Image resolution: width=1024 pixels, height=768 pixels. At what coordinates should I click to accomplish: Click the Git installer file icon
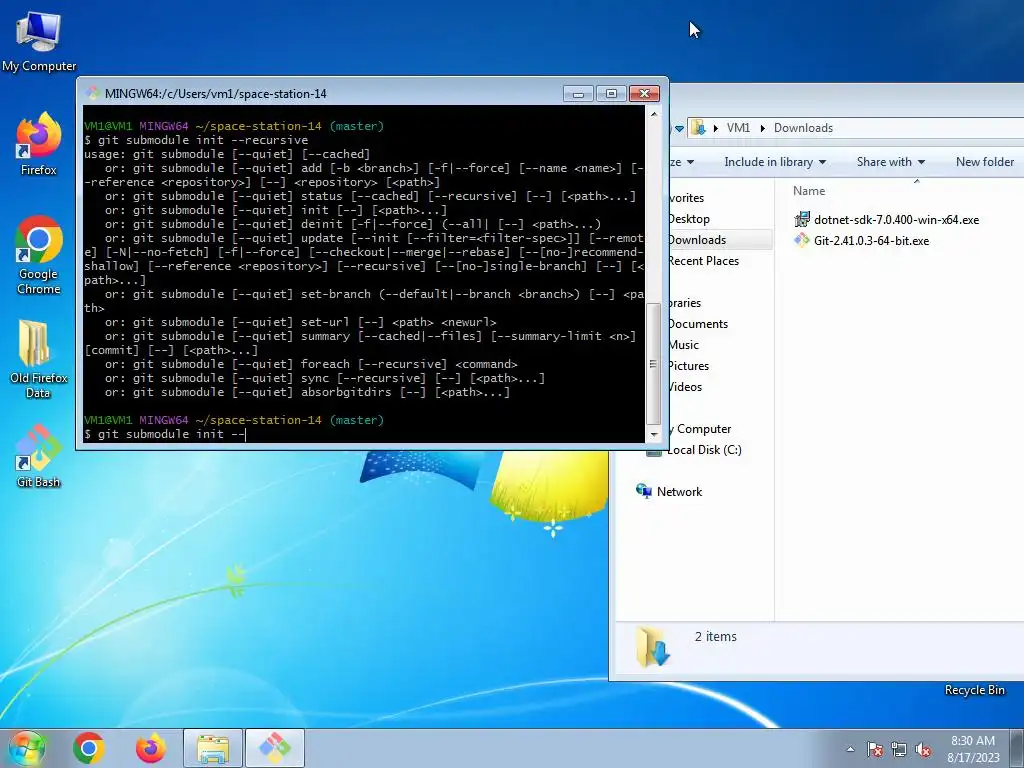coord(802,240)
